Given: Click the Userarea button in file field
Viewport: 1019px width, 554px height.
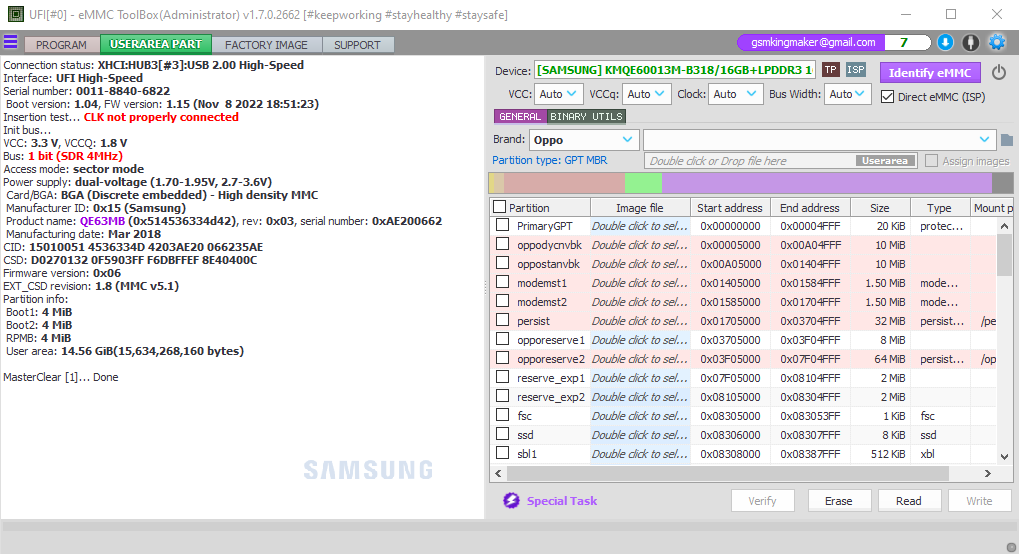Looking at the screenshot, I should pyautogui.click(x=885, y=161).
